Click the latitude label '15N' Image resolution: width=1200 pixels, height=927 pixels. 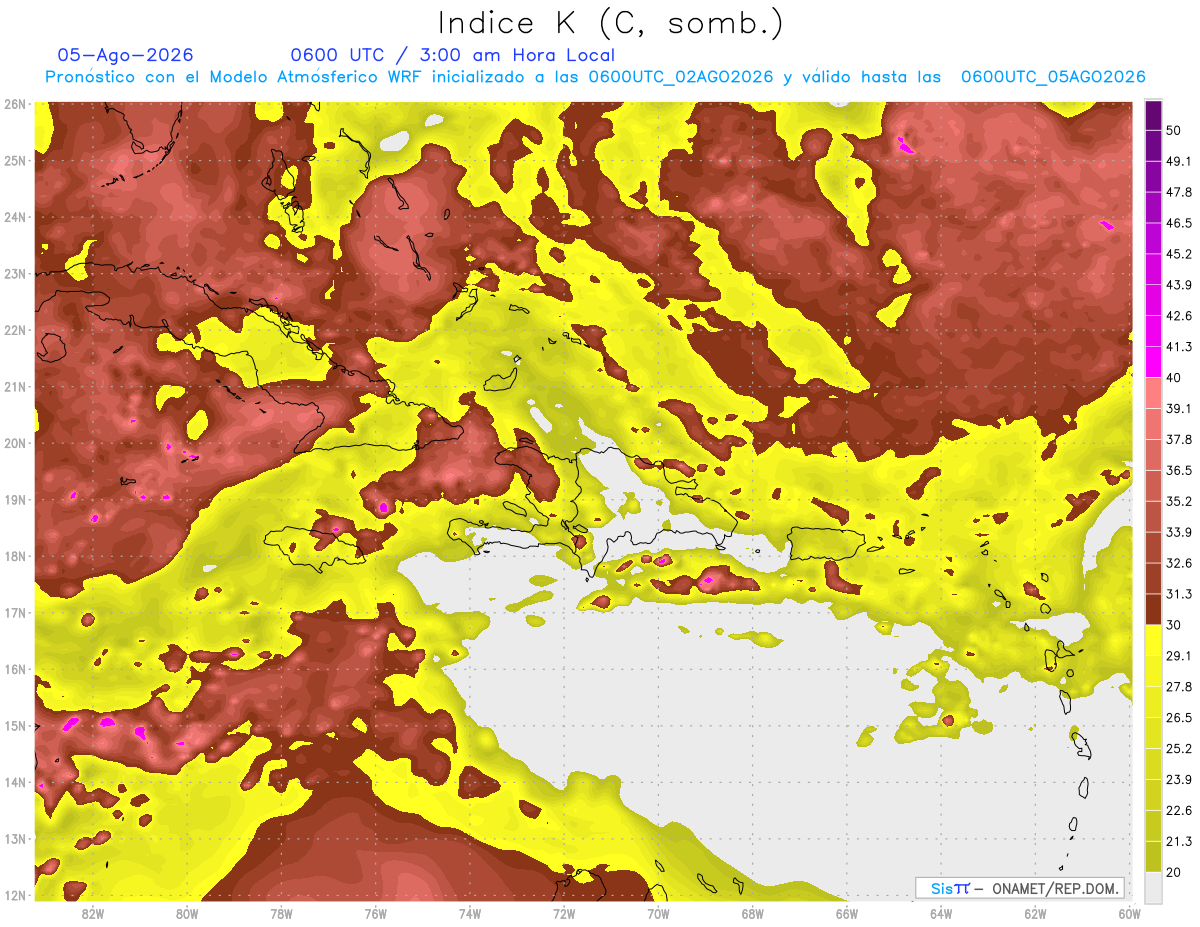tap(15, 725)
